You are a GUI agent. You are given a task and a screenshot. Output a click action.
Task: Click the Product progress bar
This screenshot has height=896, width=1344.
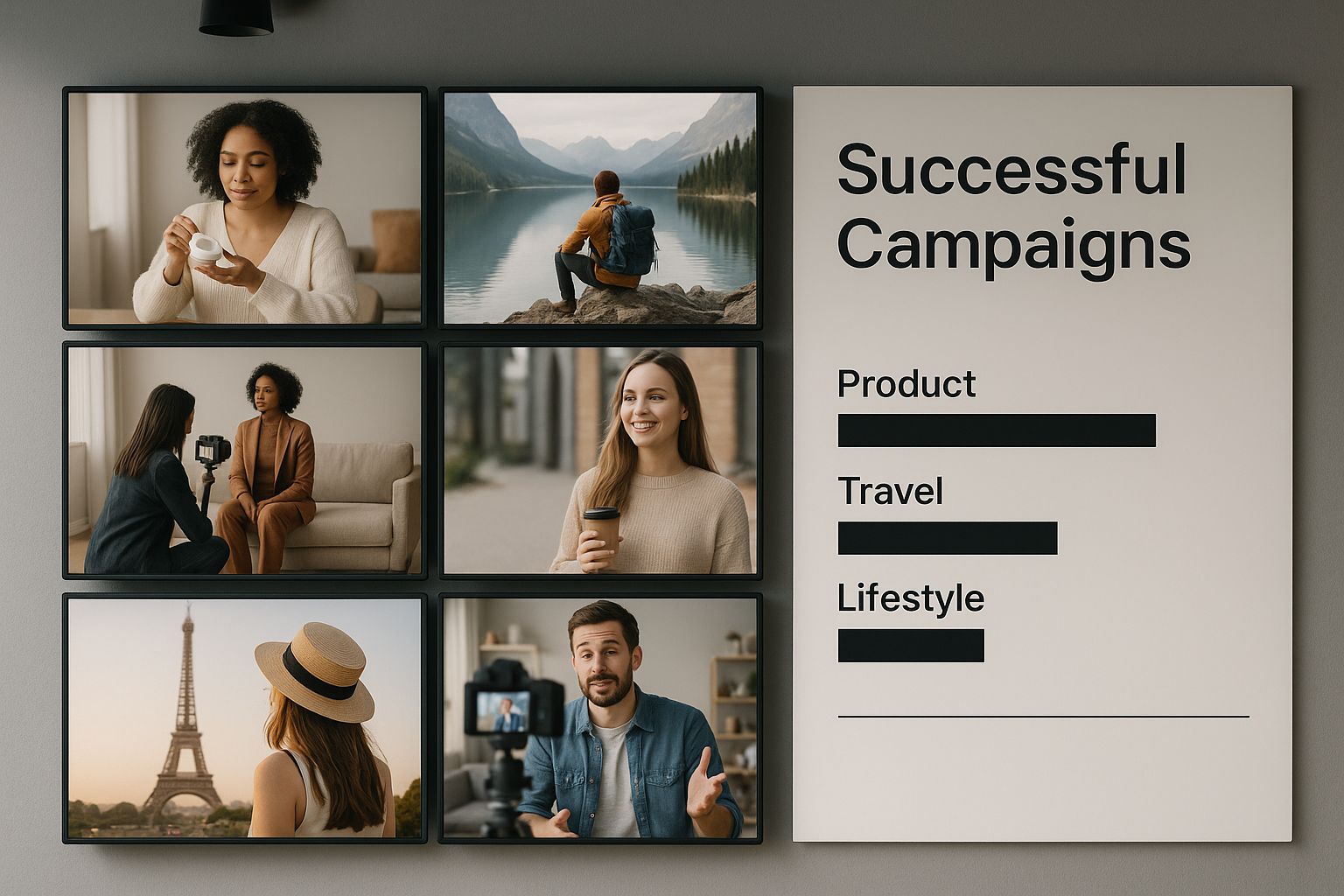pyautogui.click(x=997, y=430)
